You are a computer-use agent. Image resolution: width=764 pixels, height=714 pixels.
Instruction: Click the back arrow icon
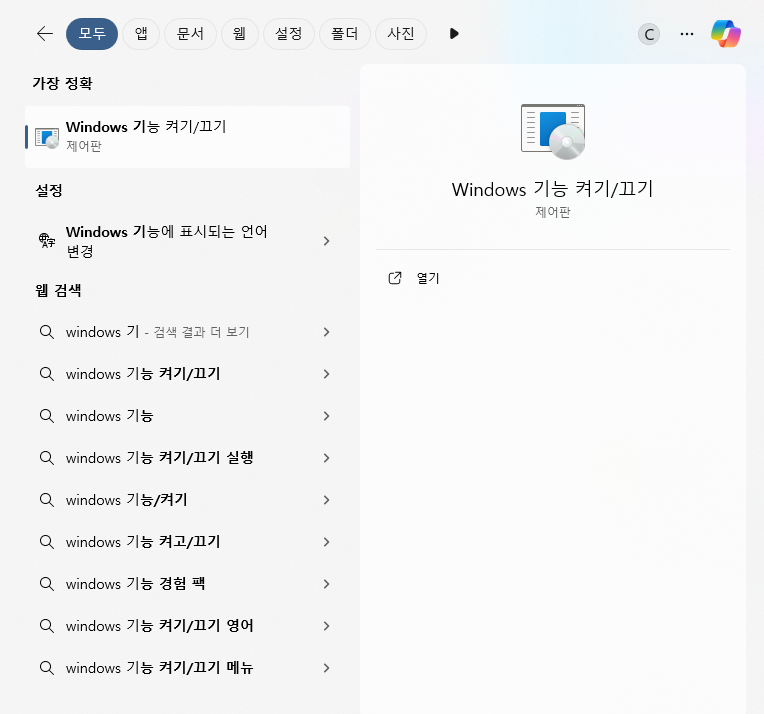click(x=45, y=34)
